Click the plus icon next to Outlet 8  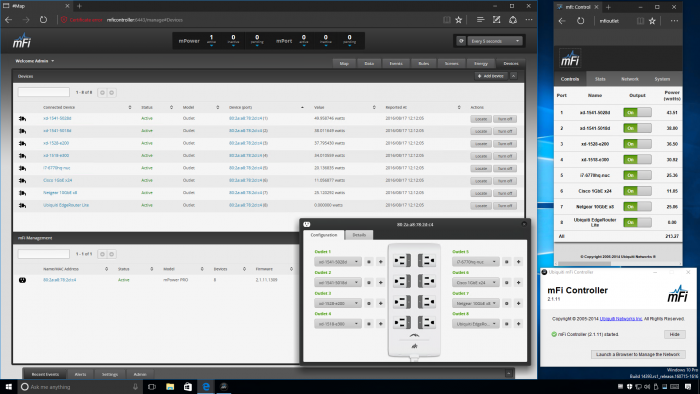pyautogui.click(x=518, y=324)
